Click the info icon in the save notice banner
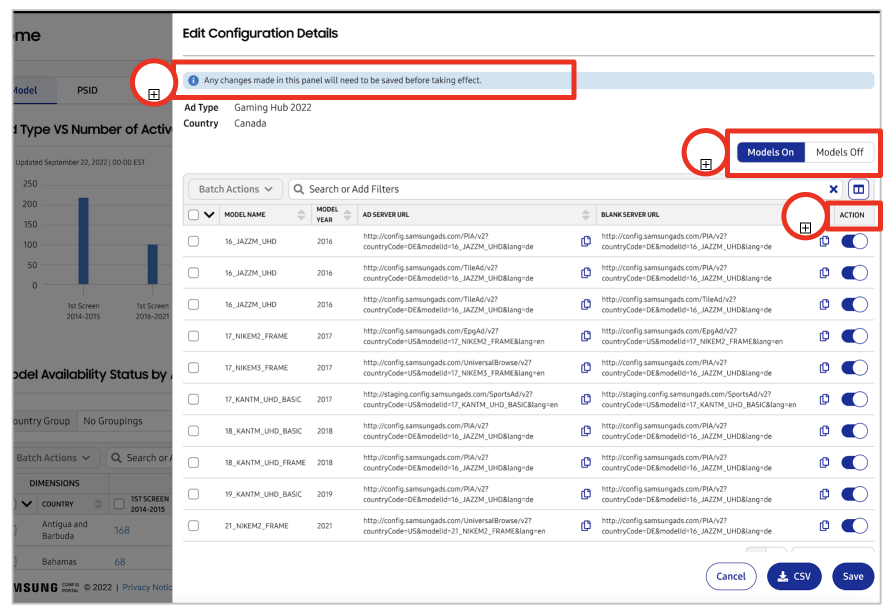The image size is (894, 615). [x=193, y=80]
